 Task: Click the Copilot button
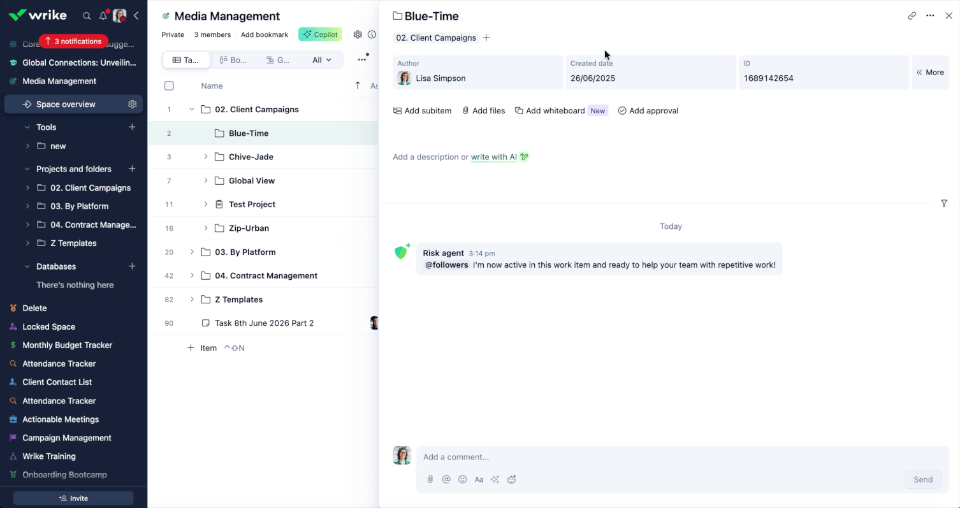[320, 34]
